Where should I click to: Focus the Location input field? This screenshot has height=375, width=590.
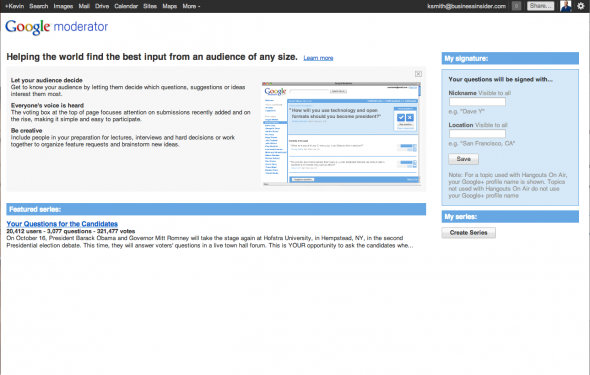point(477,134)
